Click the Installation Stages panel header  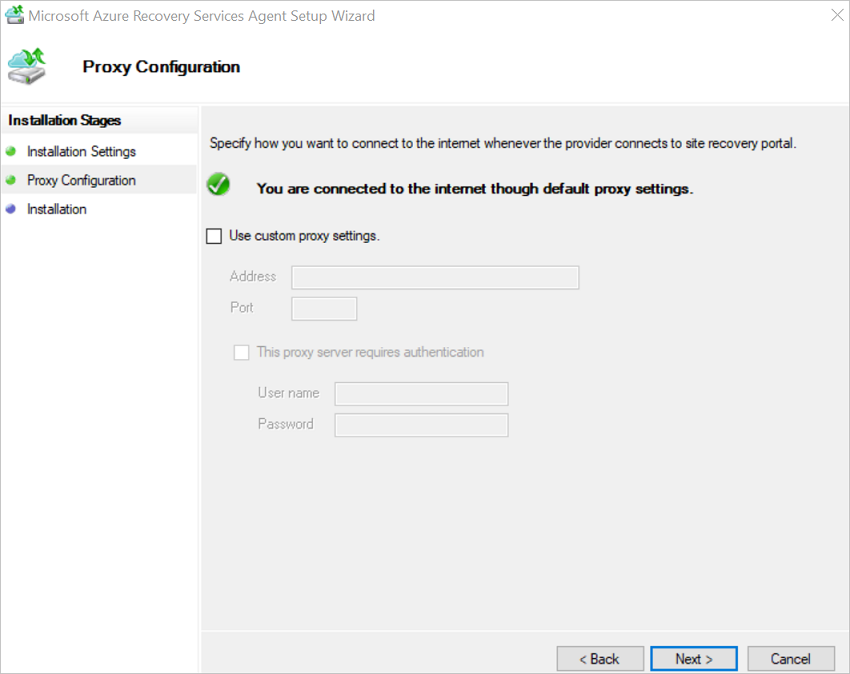tap(63, 119)
